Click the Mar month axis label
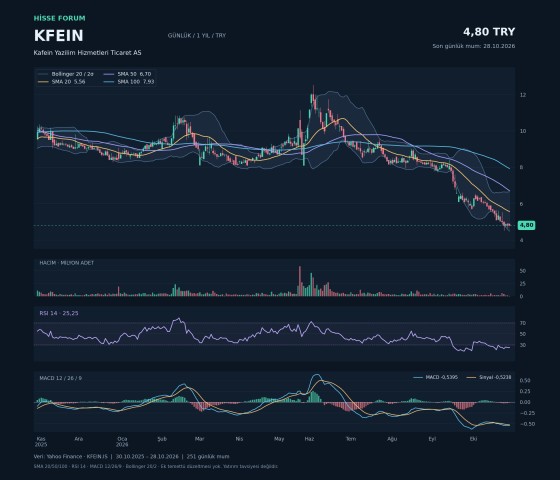This screenshot has width=560, height=480. point(200,439)
